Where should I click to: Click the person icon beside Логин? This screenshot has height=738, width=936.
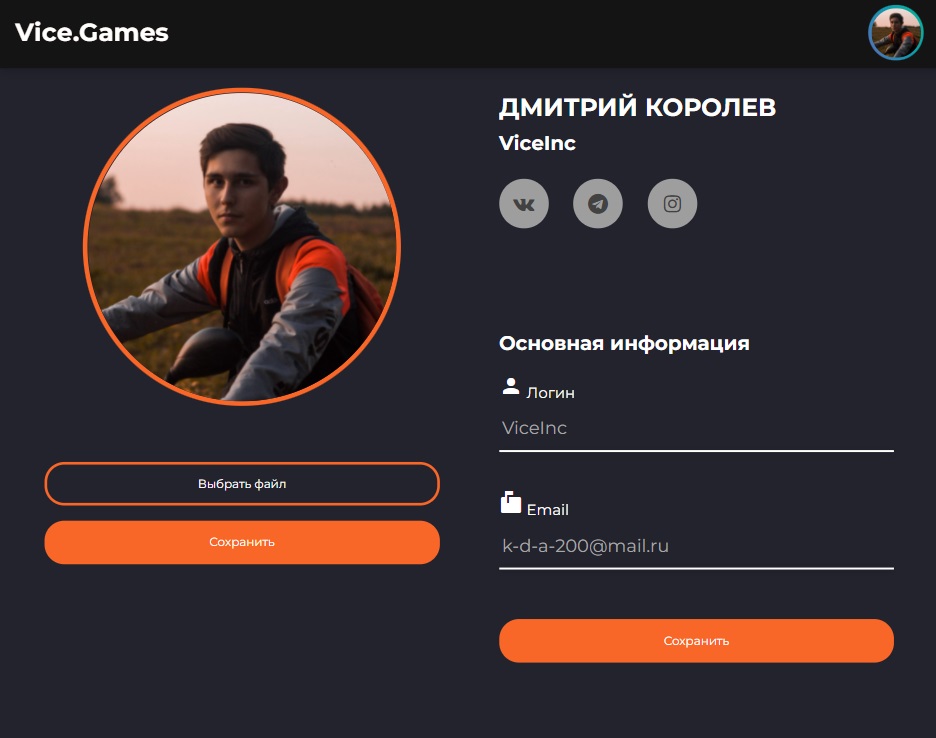pyautogui.click(x=510, y=386)
